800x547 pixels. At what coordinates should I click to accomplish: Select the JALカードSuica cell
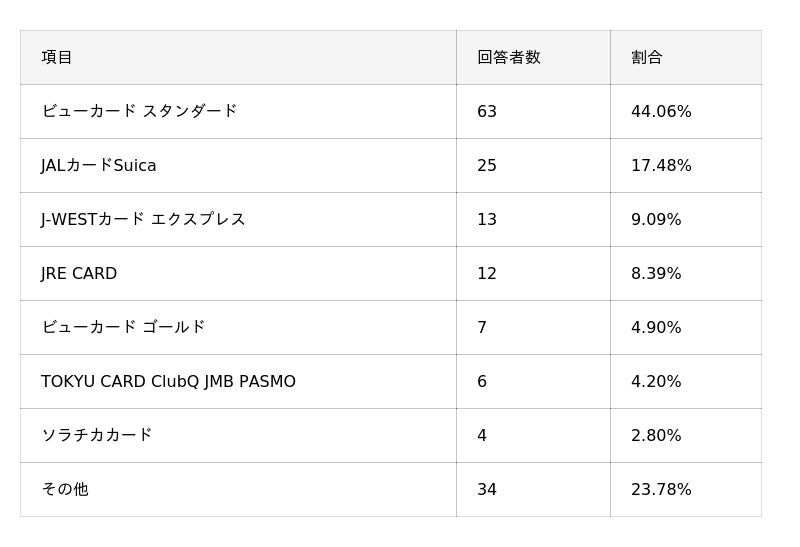click(99, 165)
